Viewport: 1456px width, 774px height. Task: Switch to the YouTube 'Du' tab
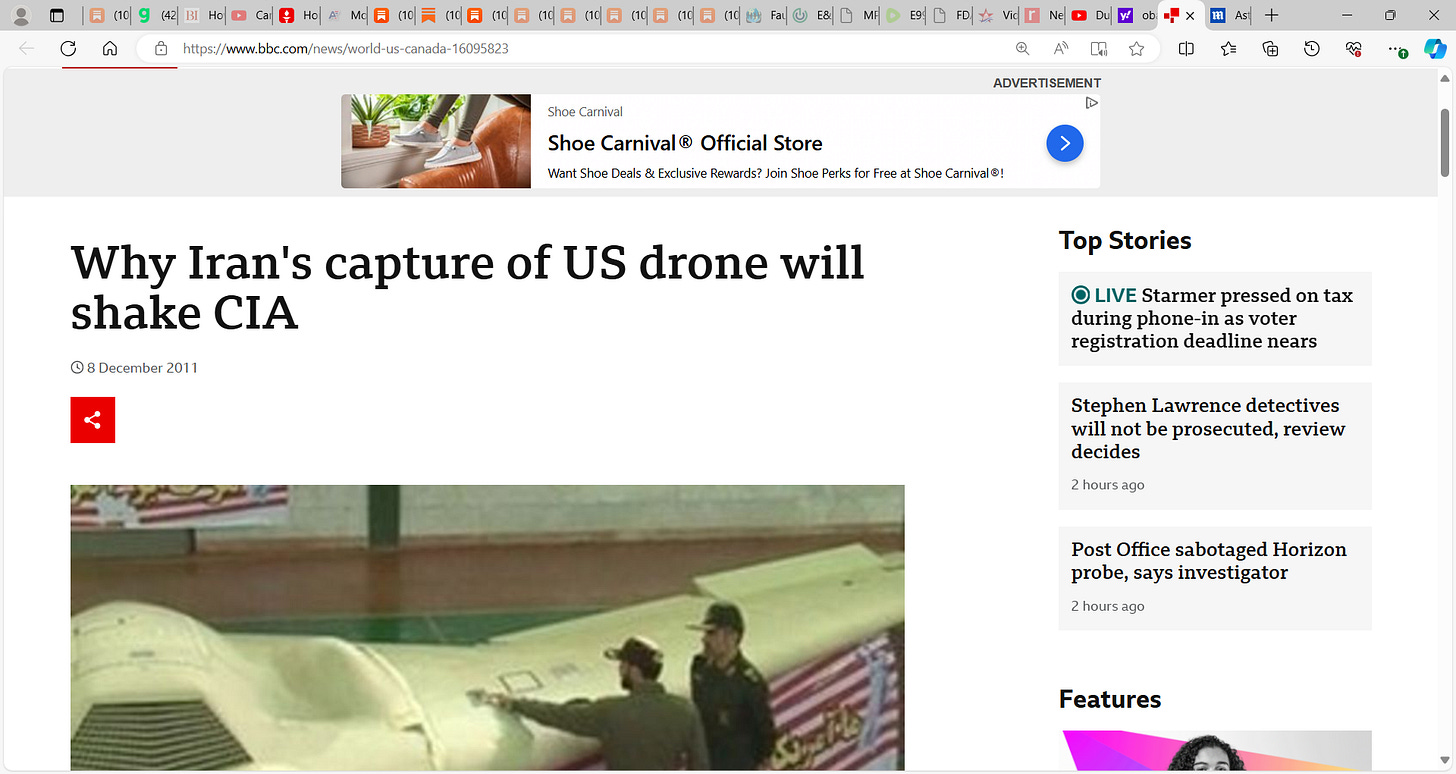1090,15
